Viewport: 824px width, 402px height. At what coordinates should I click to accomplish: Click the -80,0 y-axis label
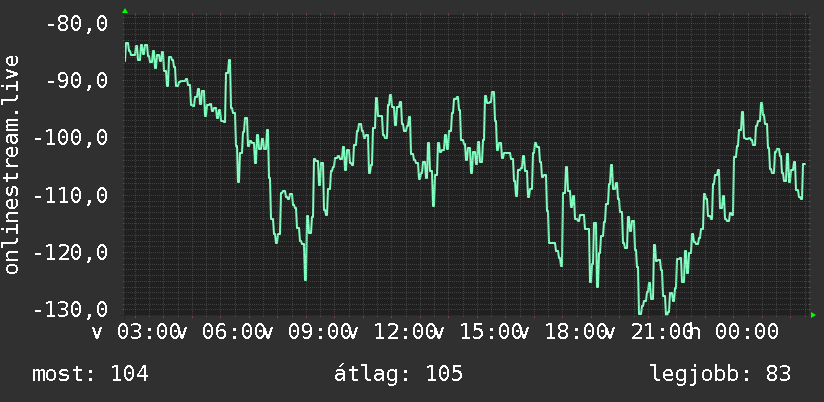pyautogui.click(x=77, y=24)
